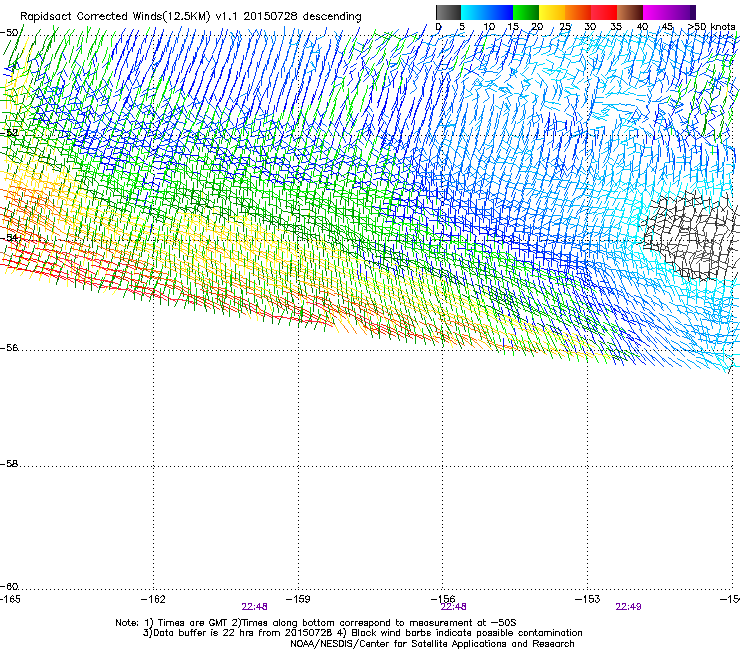This screenshot has width=740, height=650.
Task: Click the yellow 20-25 knots legend swatch
Action: click(x=552, y=12)
